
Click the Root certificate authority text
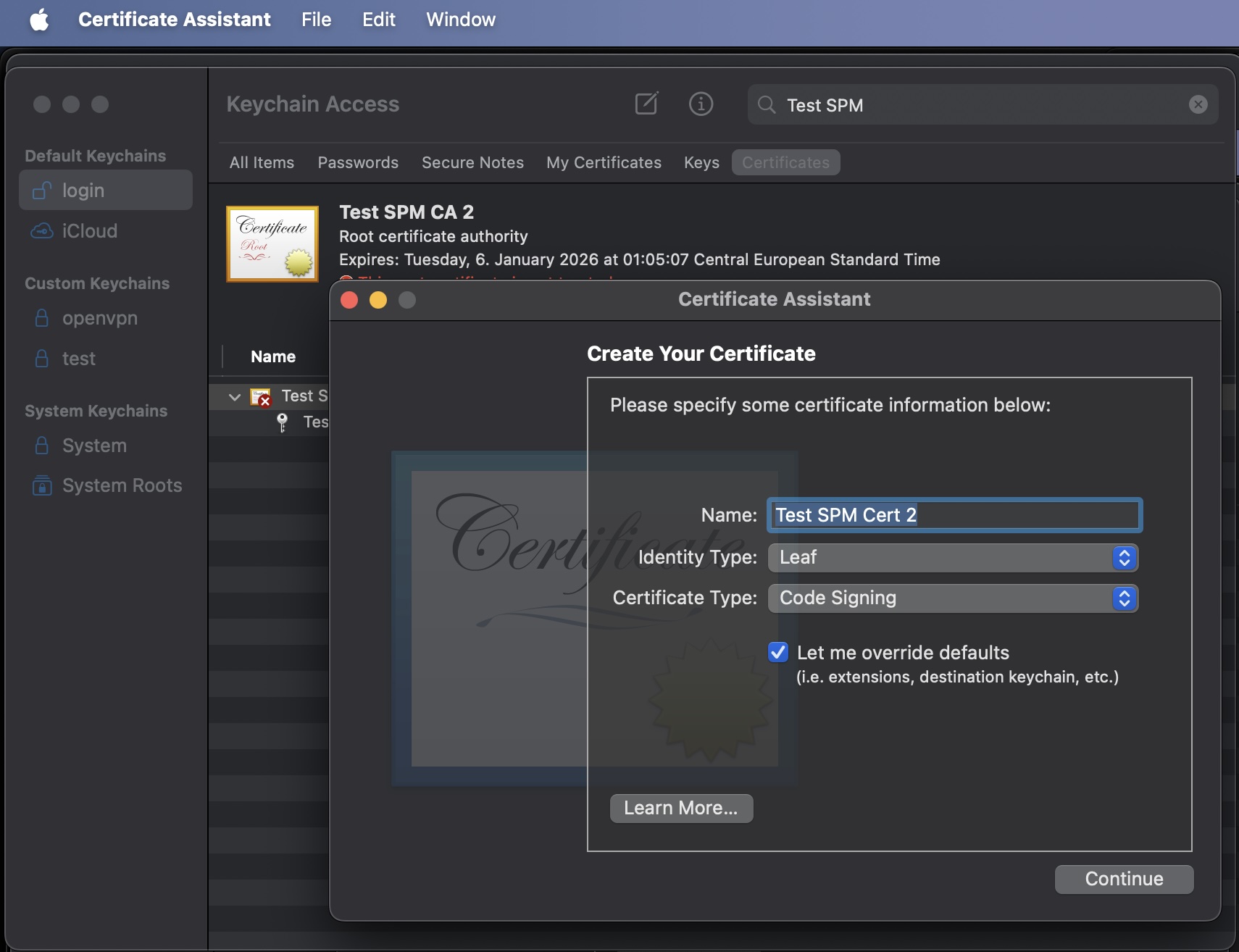433,236
